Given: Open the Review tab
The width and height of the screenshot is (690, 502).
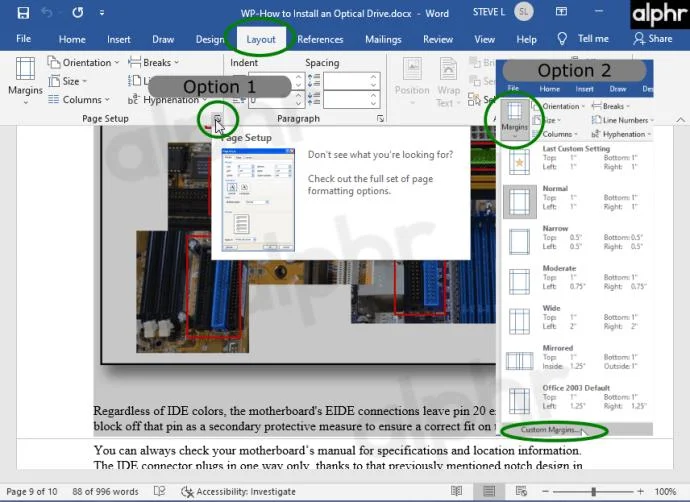Looking at the screenshot, I should (x=438, y=39).
